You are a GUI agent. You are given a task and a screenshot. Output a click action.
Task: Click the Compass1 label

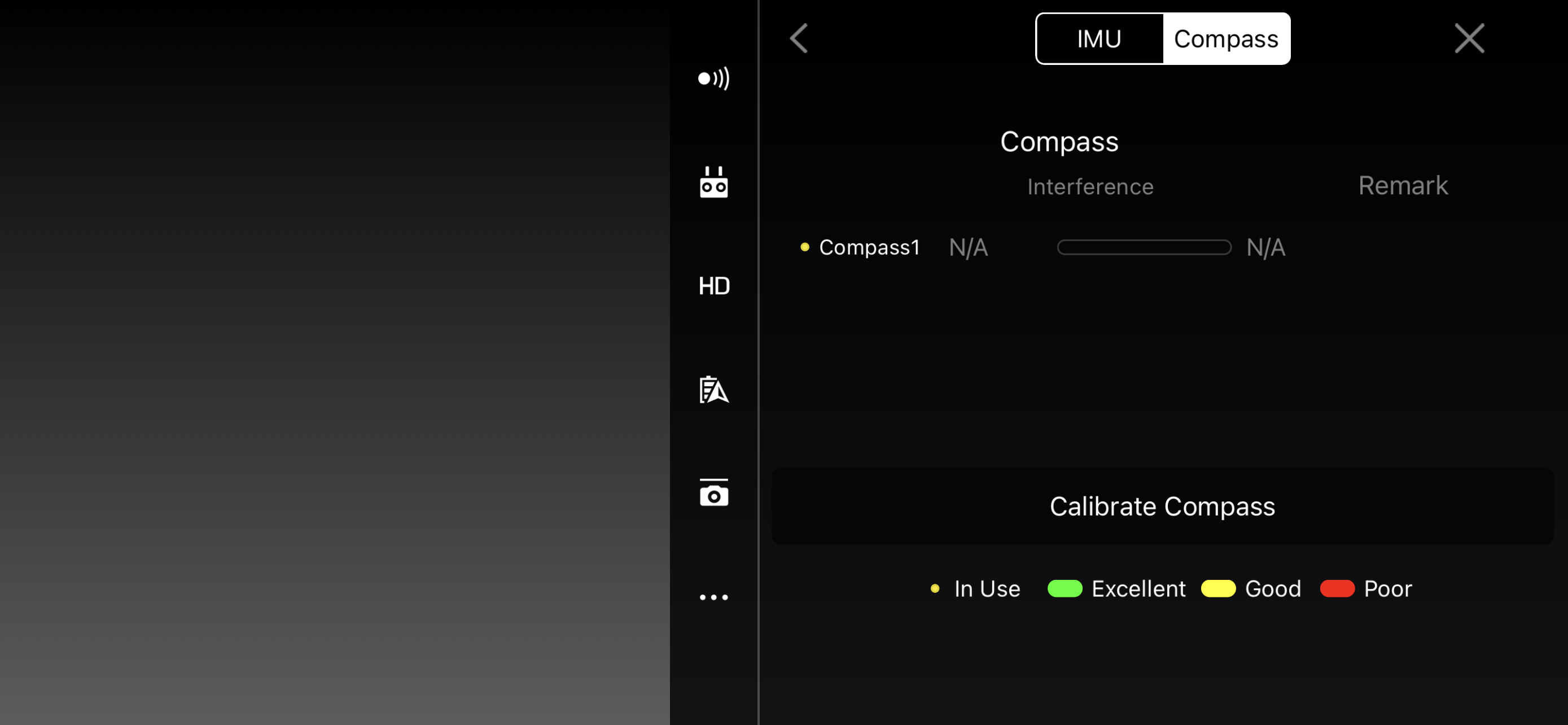point(870,247)
